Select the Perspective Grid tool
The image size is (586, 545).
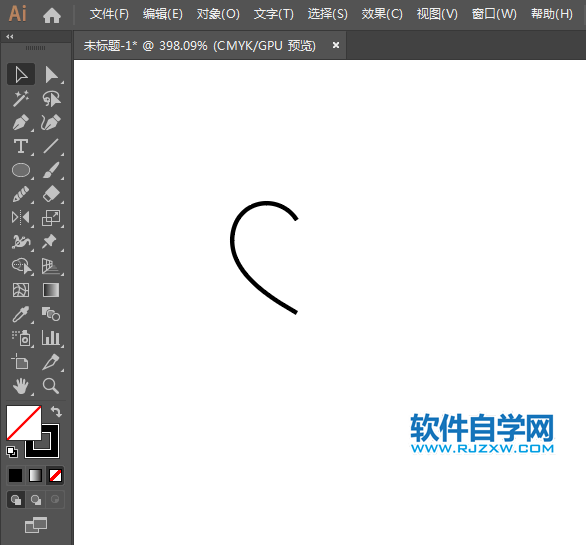click(x=51, y=266)
